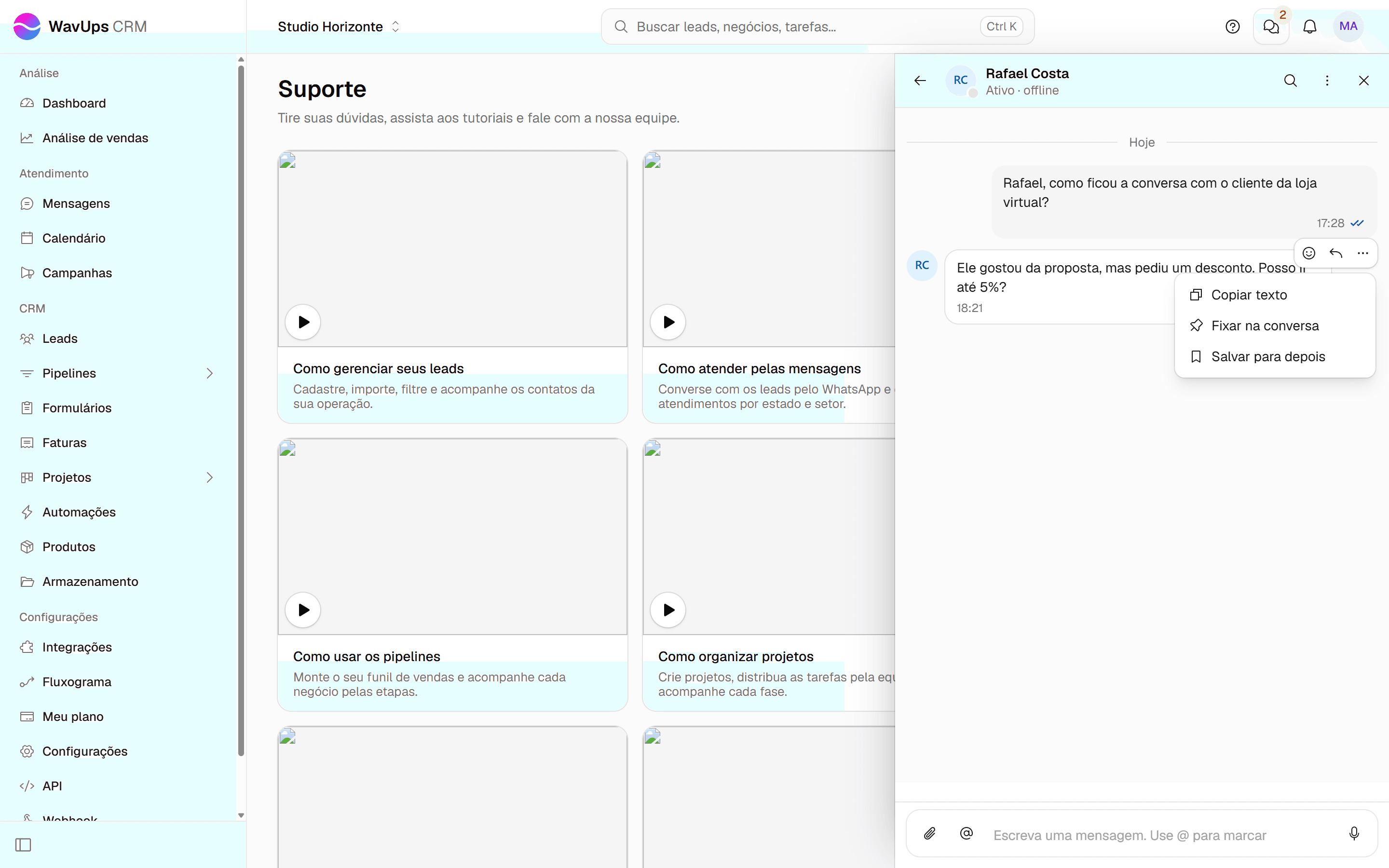Screen dimensions: 1389x868
Task: Start voice recording with the microphone icon
Action: [x=1354, y=834]
